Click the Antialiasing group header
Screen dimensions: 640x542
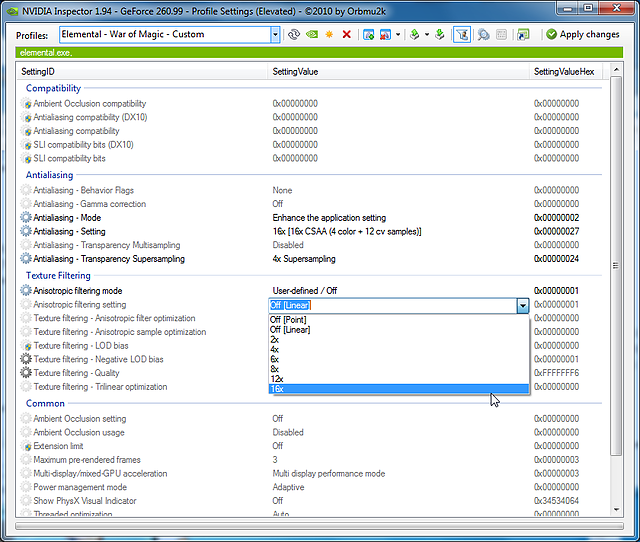pyautogui.click(x=49, y=175)
